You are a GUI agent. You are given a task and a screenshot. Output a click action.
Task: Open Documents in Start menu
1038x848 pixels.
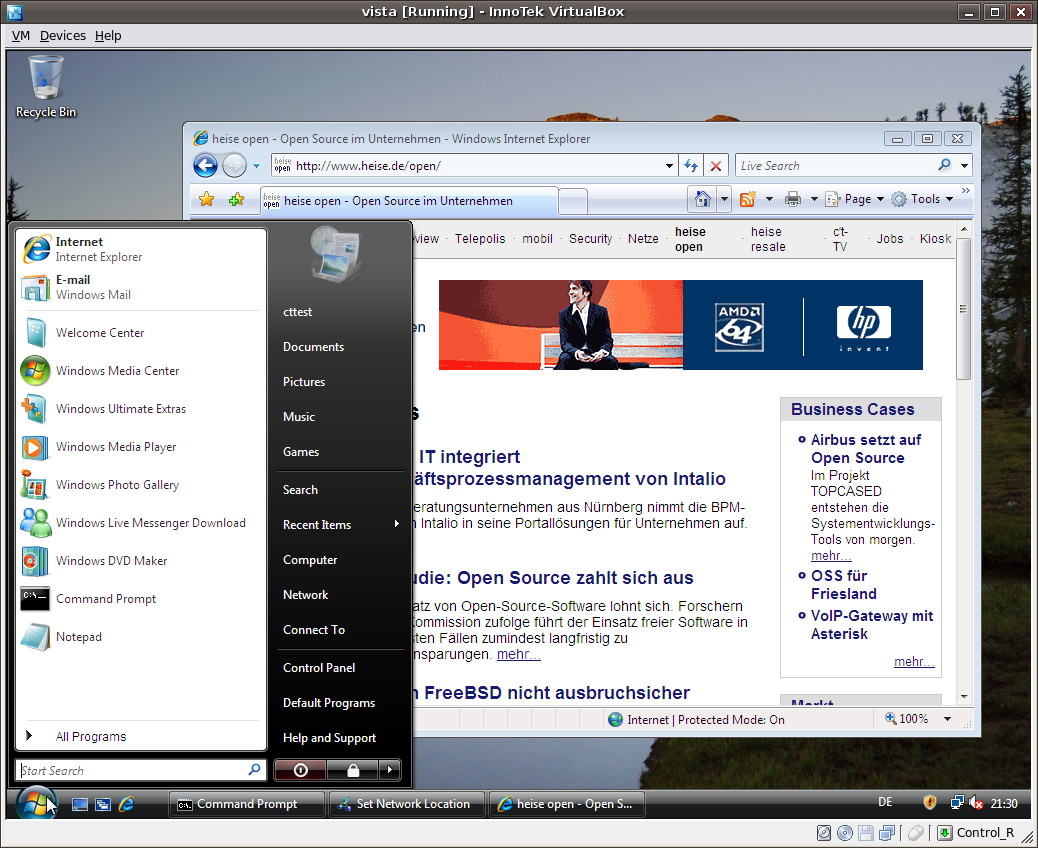[x=341, y=346]
